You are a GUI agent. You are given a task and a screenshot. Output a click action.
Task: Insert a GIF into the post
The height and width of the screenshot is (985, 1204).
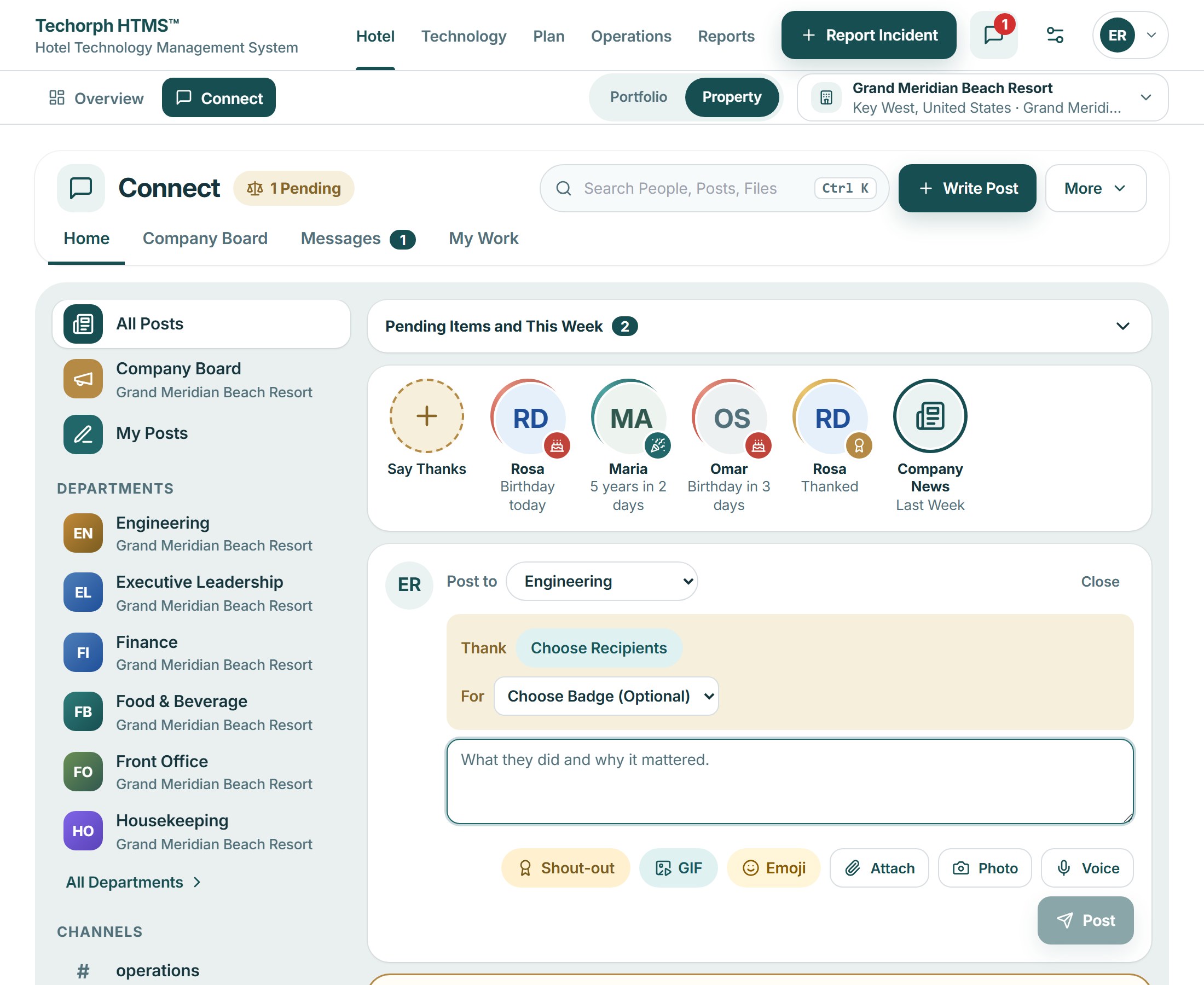pos(679,868)
